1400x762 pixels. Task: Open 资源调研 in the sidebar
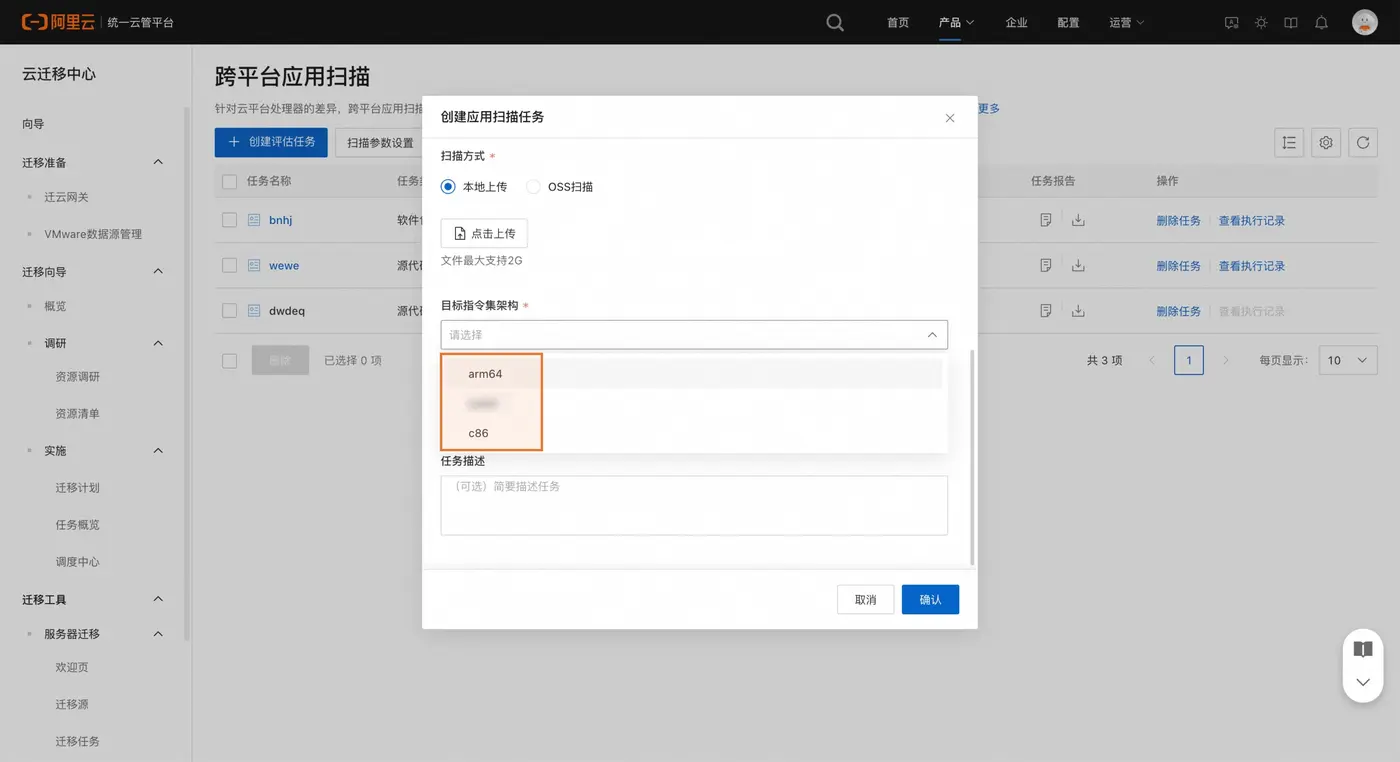[78, 377]
